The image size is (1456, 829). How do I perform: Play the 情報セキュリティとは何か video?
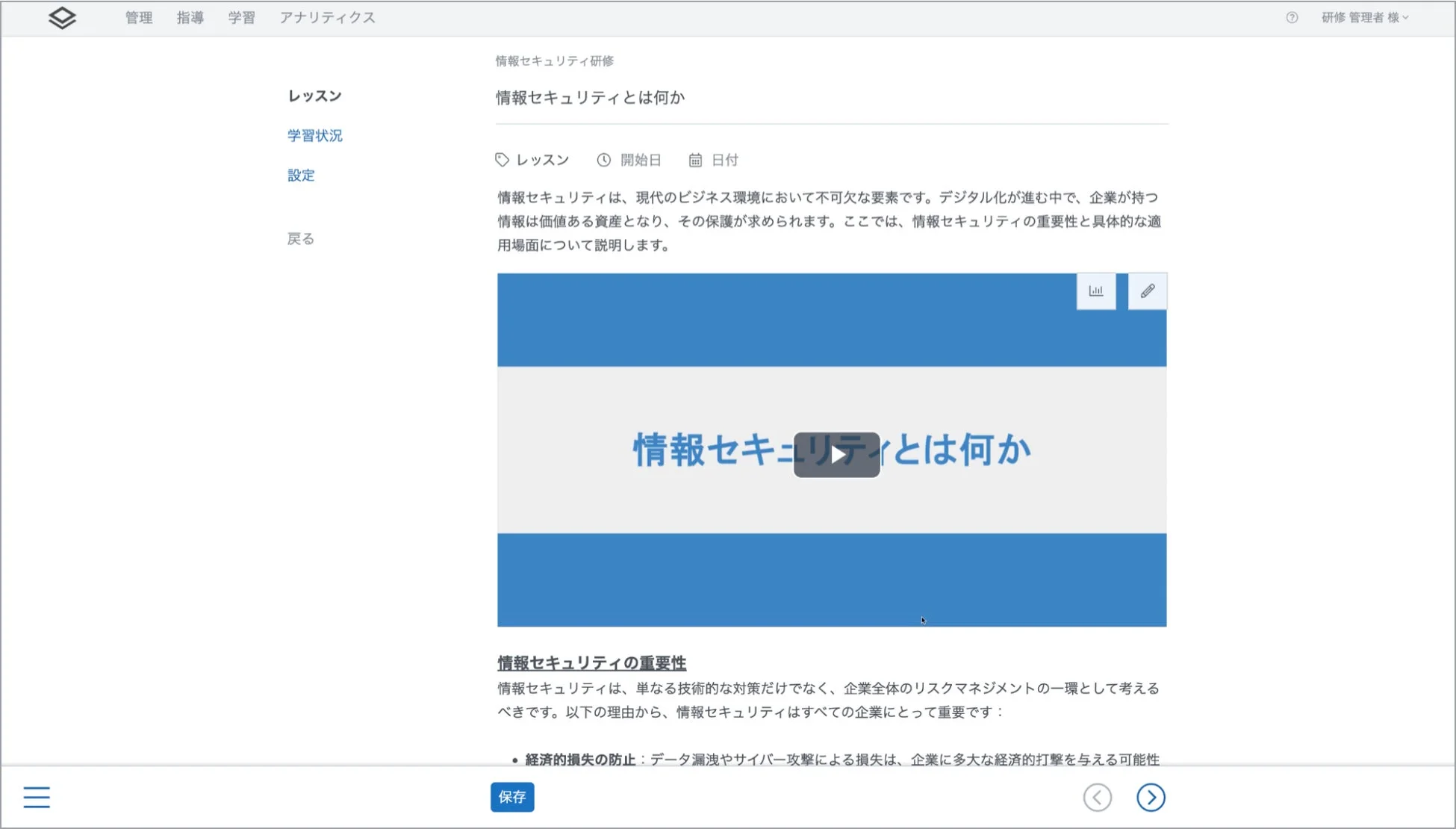coord(836,454)
